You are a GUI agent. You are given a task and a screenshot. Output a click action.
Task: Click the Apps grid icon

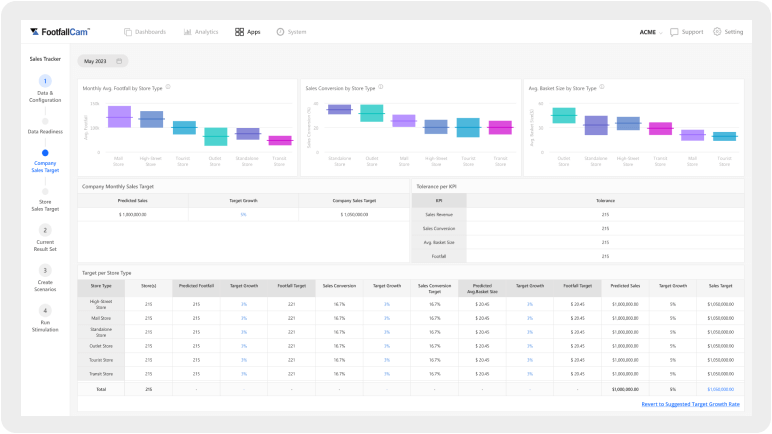(239, 32)
